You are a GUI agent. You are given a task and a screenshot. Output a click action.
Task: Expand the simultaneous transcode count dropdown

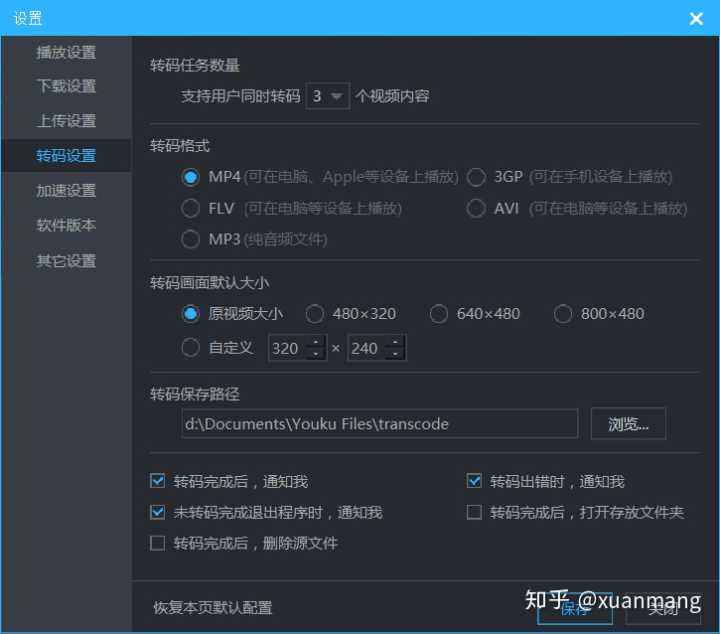(327, 96)
